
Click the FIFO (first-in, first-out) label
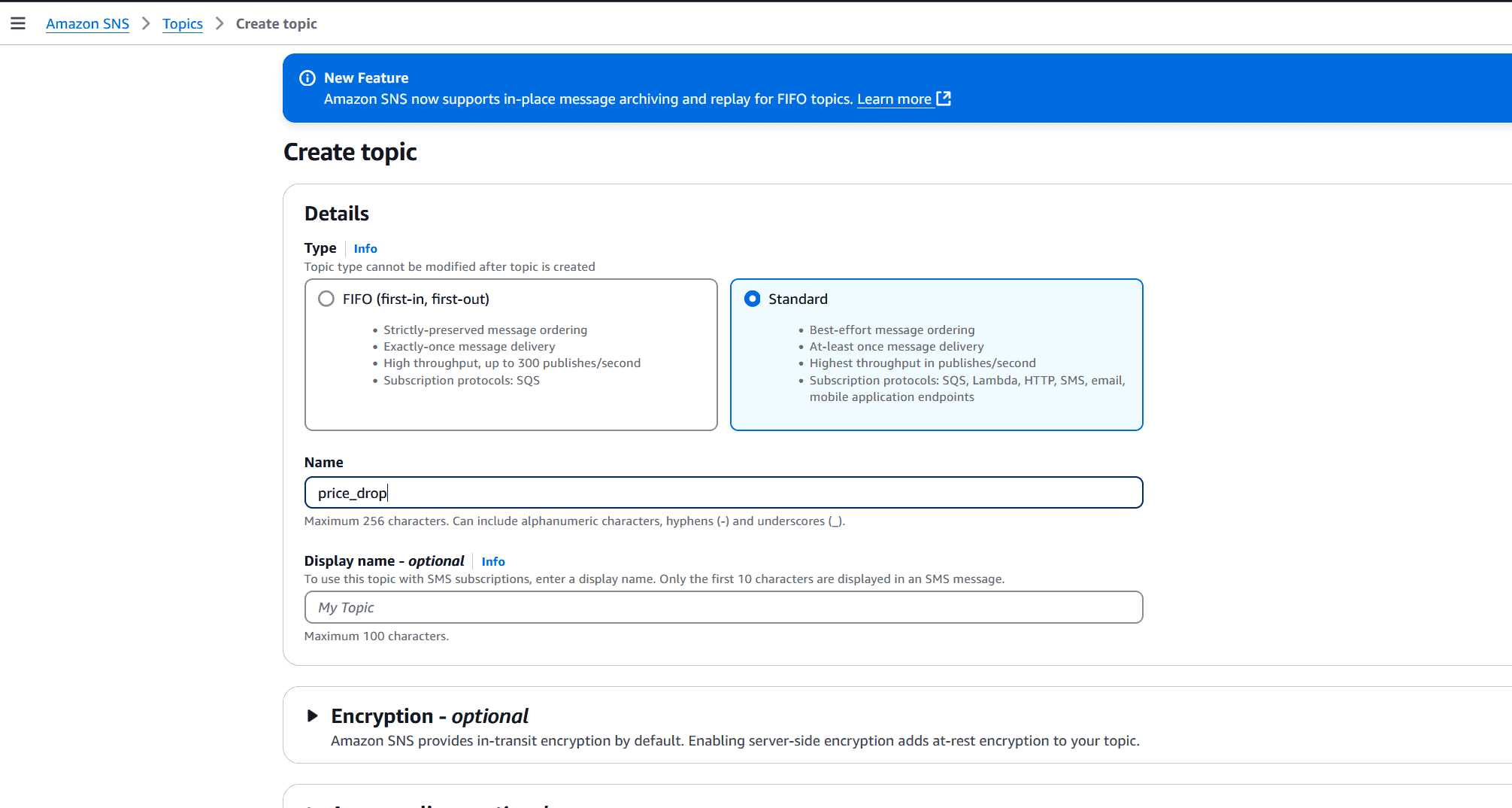[416, 299]
